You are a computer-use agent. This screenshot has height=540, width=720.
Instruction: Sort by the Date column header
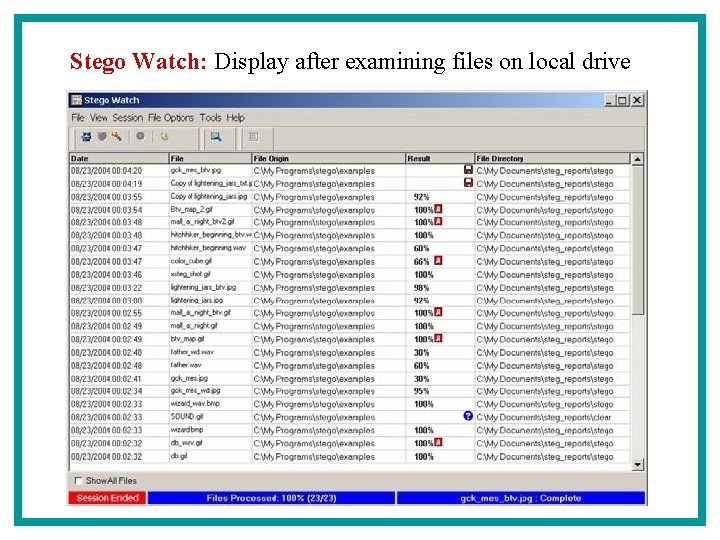tap(119, 158)
